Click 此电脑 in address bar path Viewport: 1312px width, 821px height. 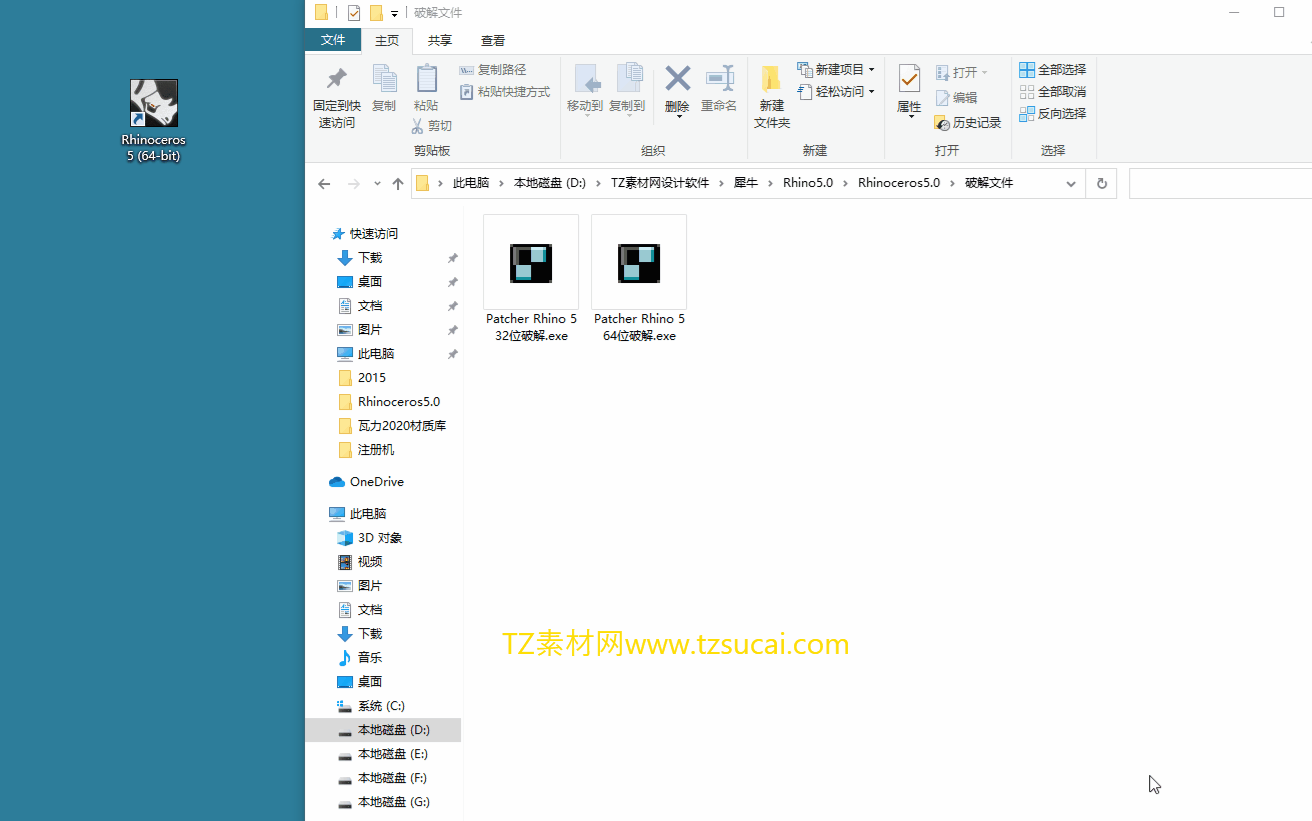tap(471, 183)
